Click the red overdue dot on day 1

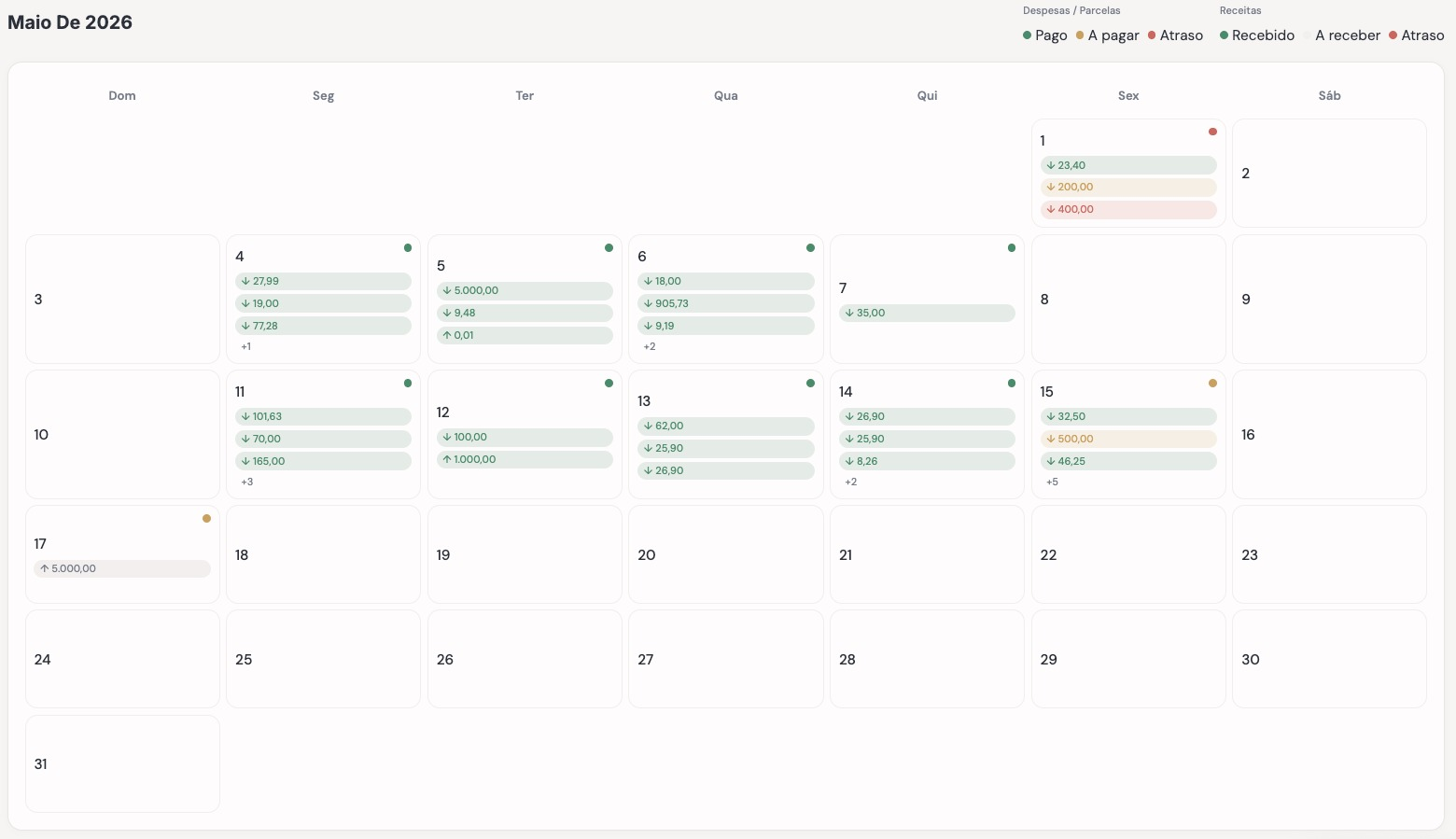[1212, 132]
